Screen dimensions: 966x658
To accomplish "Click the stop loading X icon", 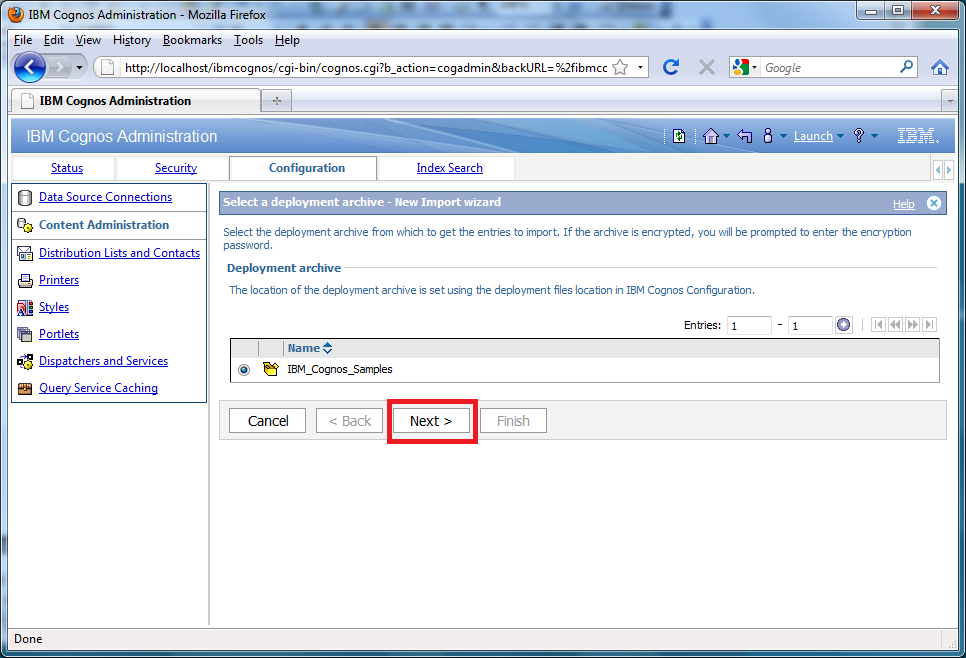I will (707, 67).
